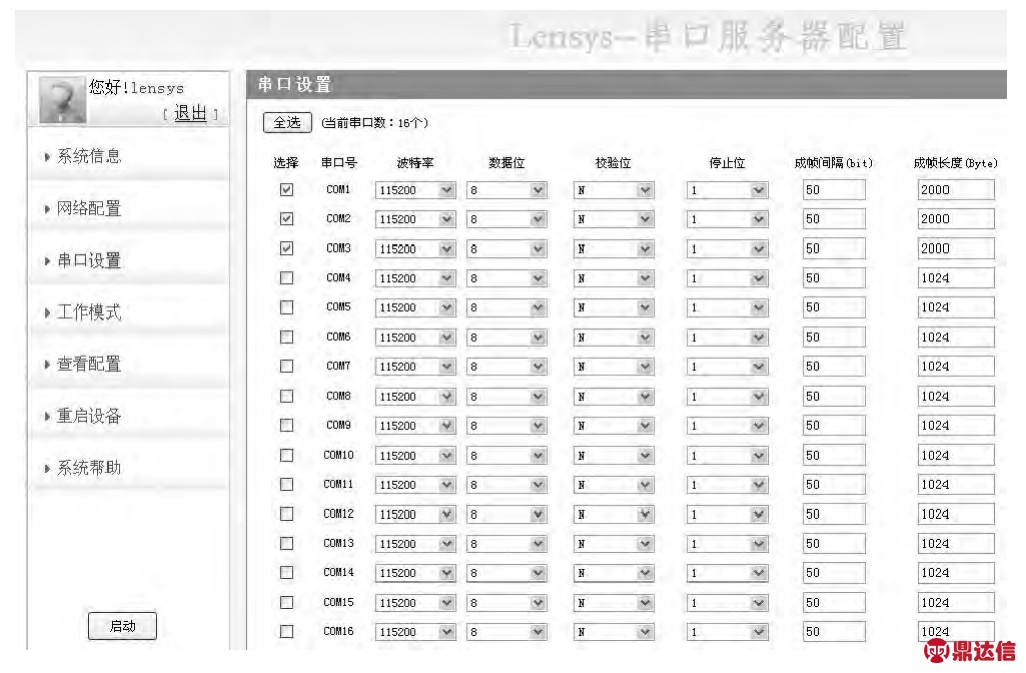Go to 网络配置 in sidebar

point(88,208)
